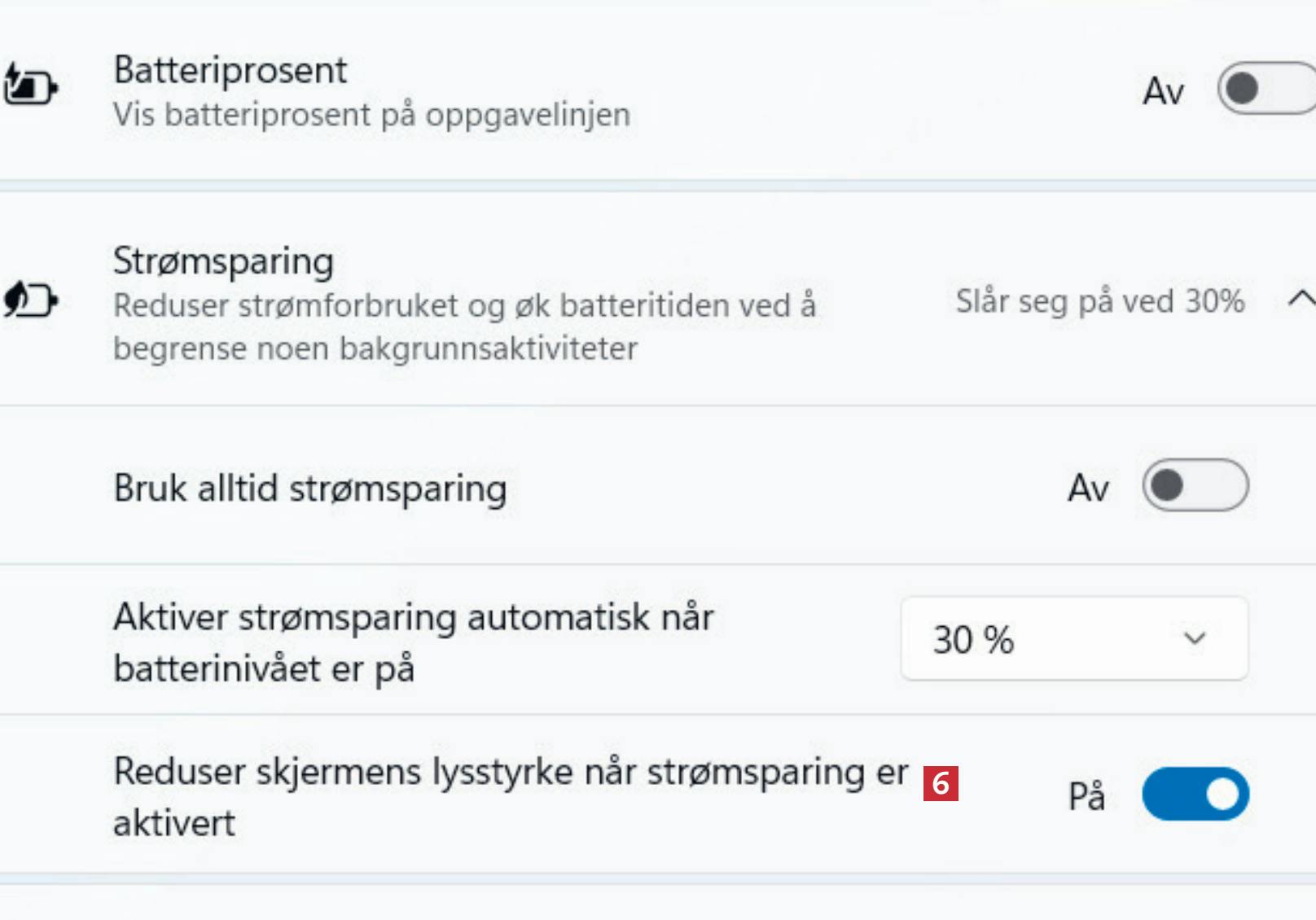Open the 30 % battery level dropdown
The width and height of the screenshot is (1316, 920).
[x=1073, y=639]
